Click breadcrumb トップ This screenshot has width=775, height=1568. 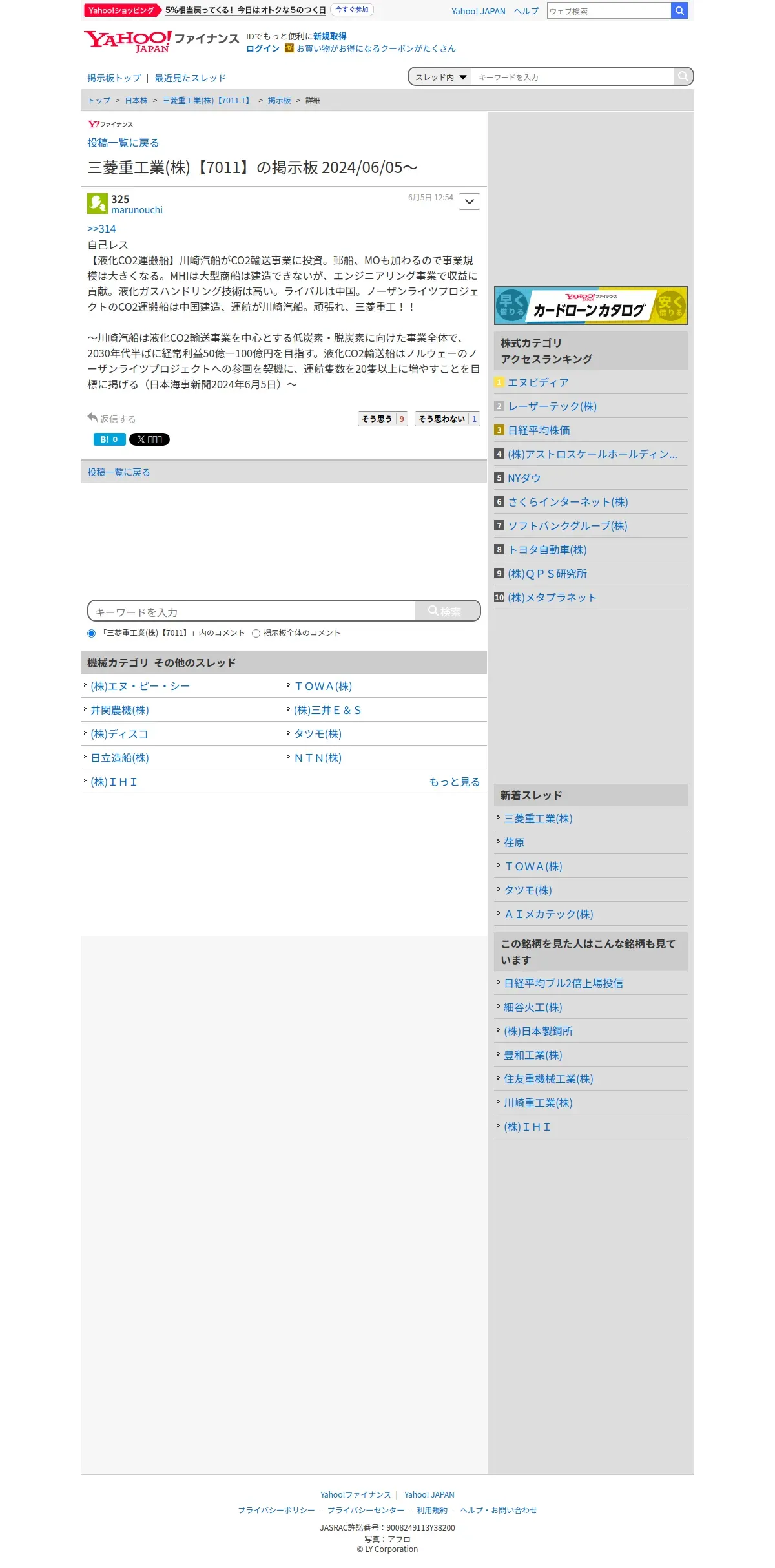click(99, 101)
